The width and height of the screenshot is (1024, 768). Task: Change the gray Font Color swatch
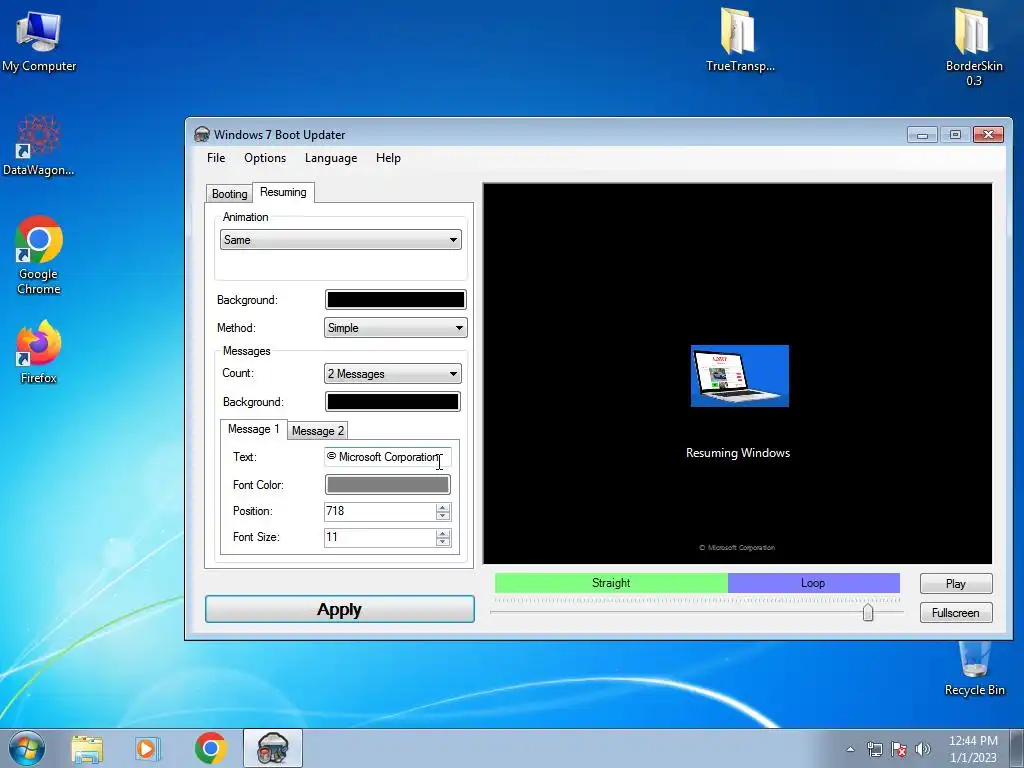point(388,485)
